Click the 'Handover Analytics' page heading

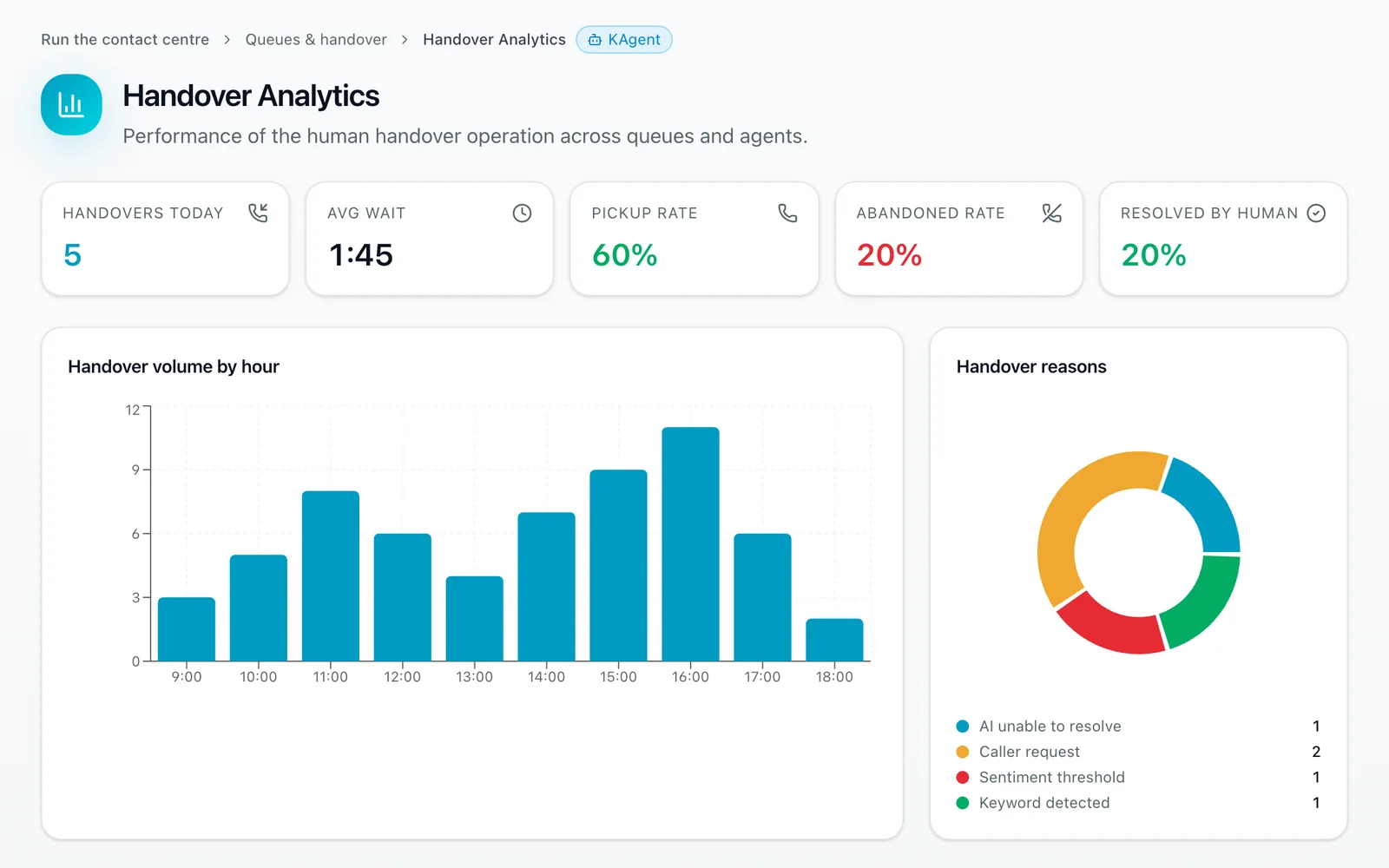[251, 96]
